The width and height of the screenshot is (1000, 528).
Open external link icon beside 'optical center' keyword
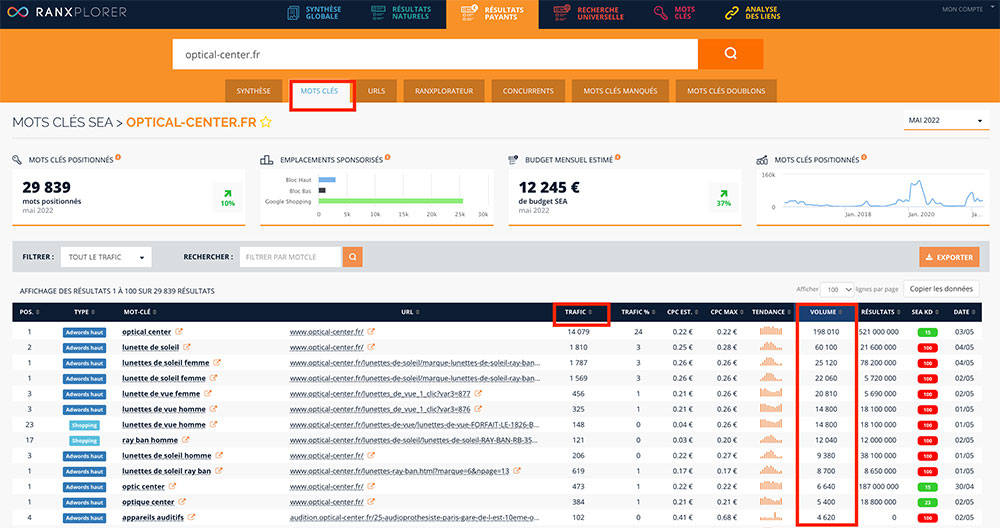click(x=179, y=332)
